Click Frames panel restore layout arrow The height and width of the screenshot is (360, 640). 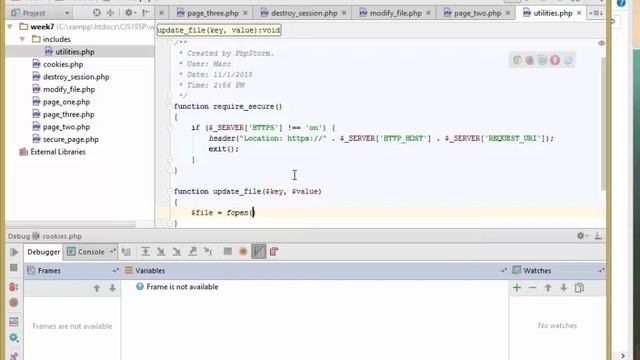tap(115, 271)
